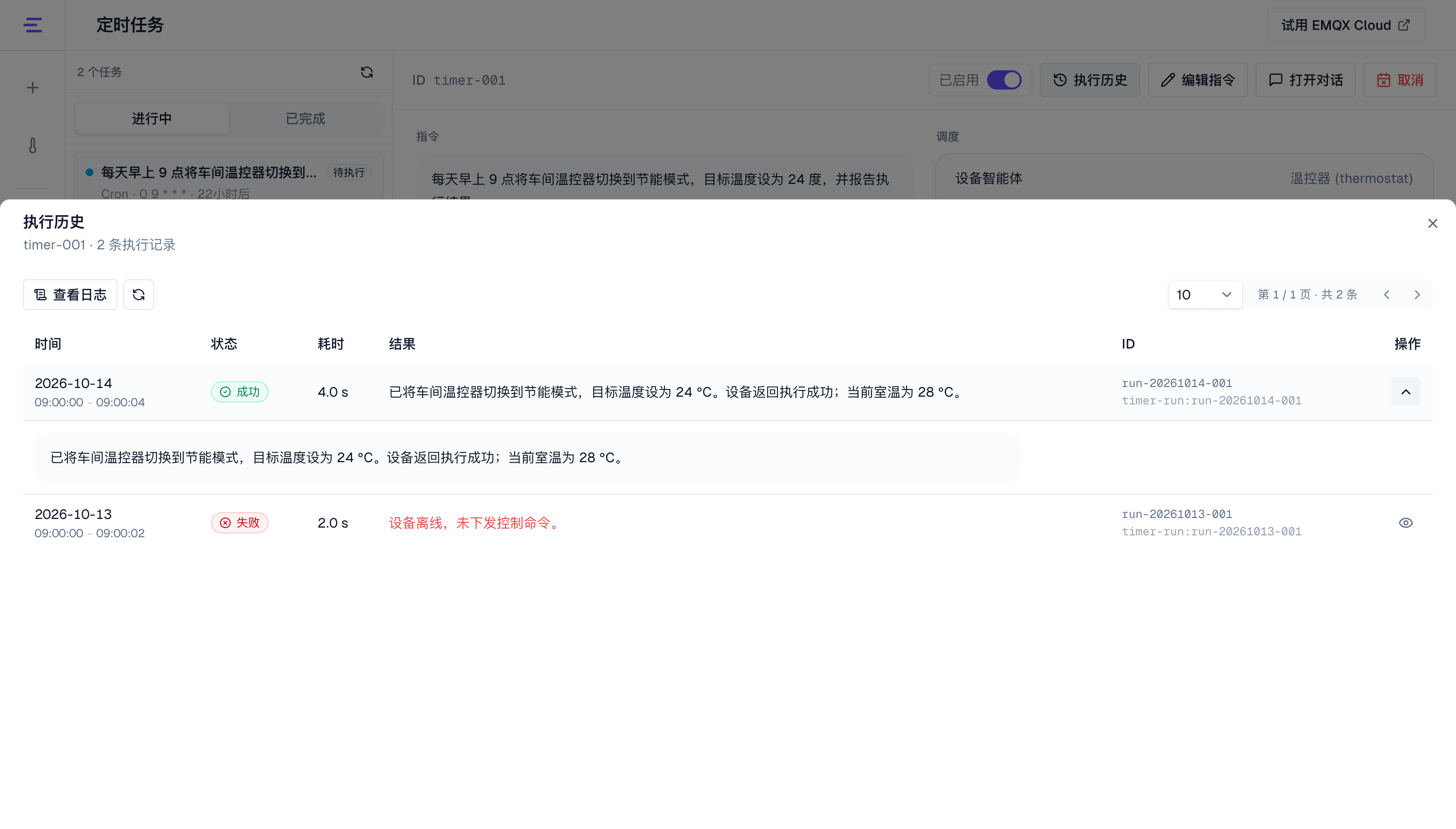Click the 结果 column header
The image size is (1456, 829).
[402, 344]
